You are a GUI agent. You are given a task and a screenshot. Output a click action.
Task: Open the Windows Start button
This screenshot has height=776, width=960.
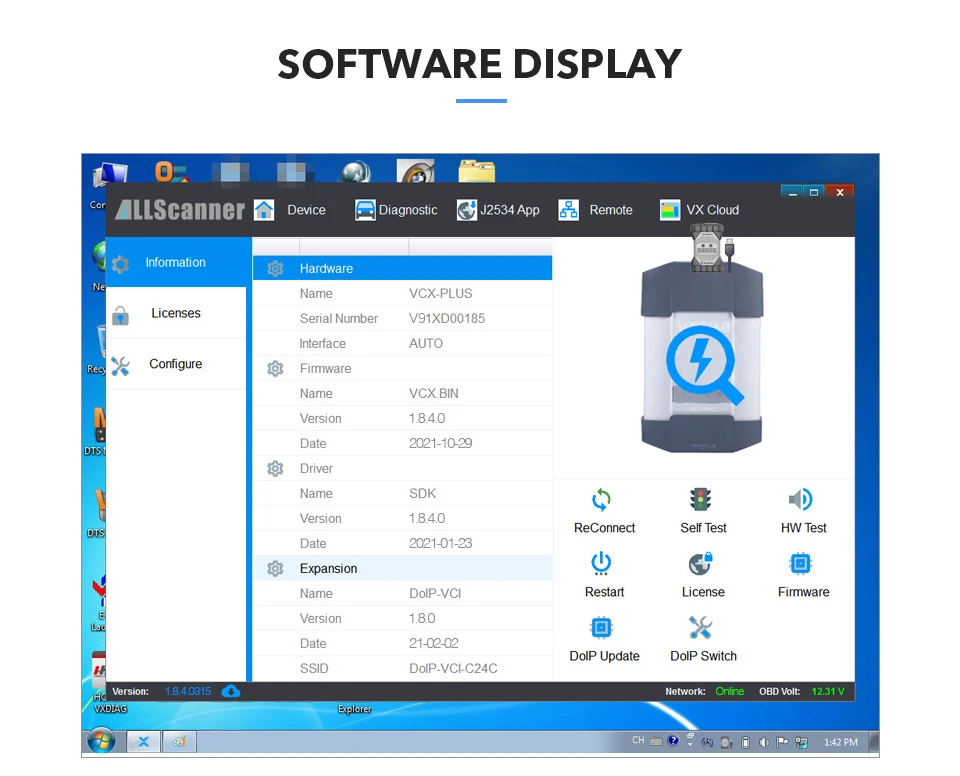pyautogui.click(x=101, y=742)
